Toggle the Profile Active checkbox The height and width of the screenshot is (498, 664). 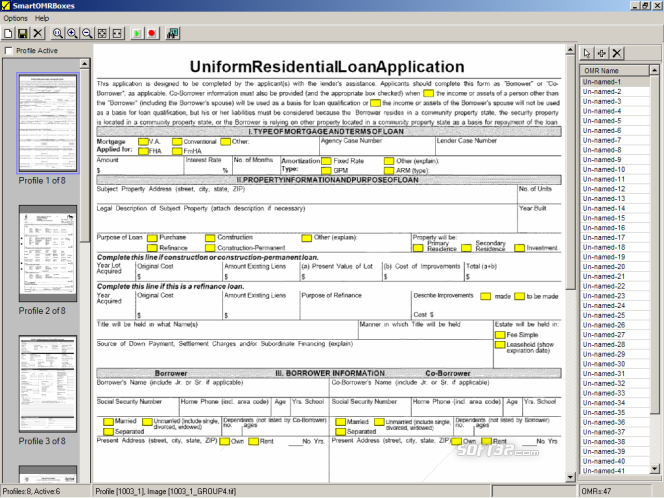(x=8, y=51)
